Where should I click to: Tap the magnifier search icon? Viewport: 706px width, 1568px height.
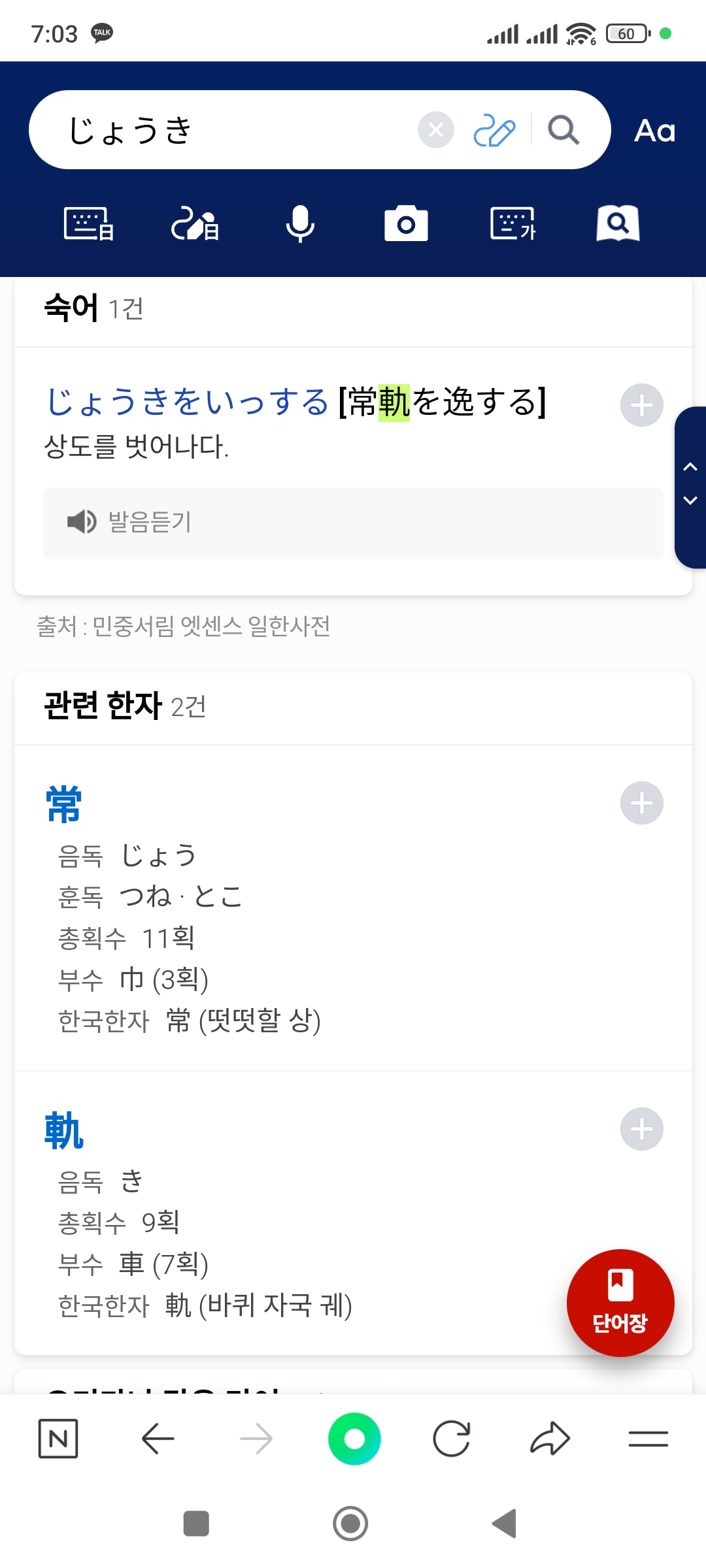click(563, 130)
